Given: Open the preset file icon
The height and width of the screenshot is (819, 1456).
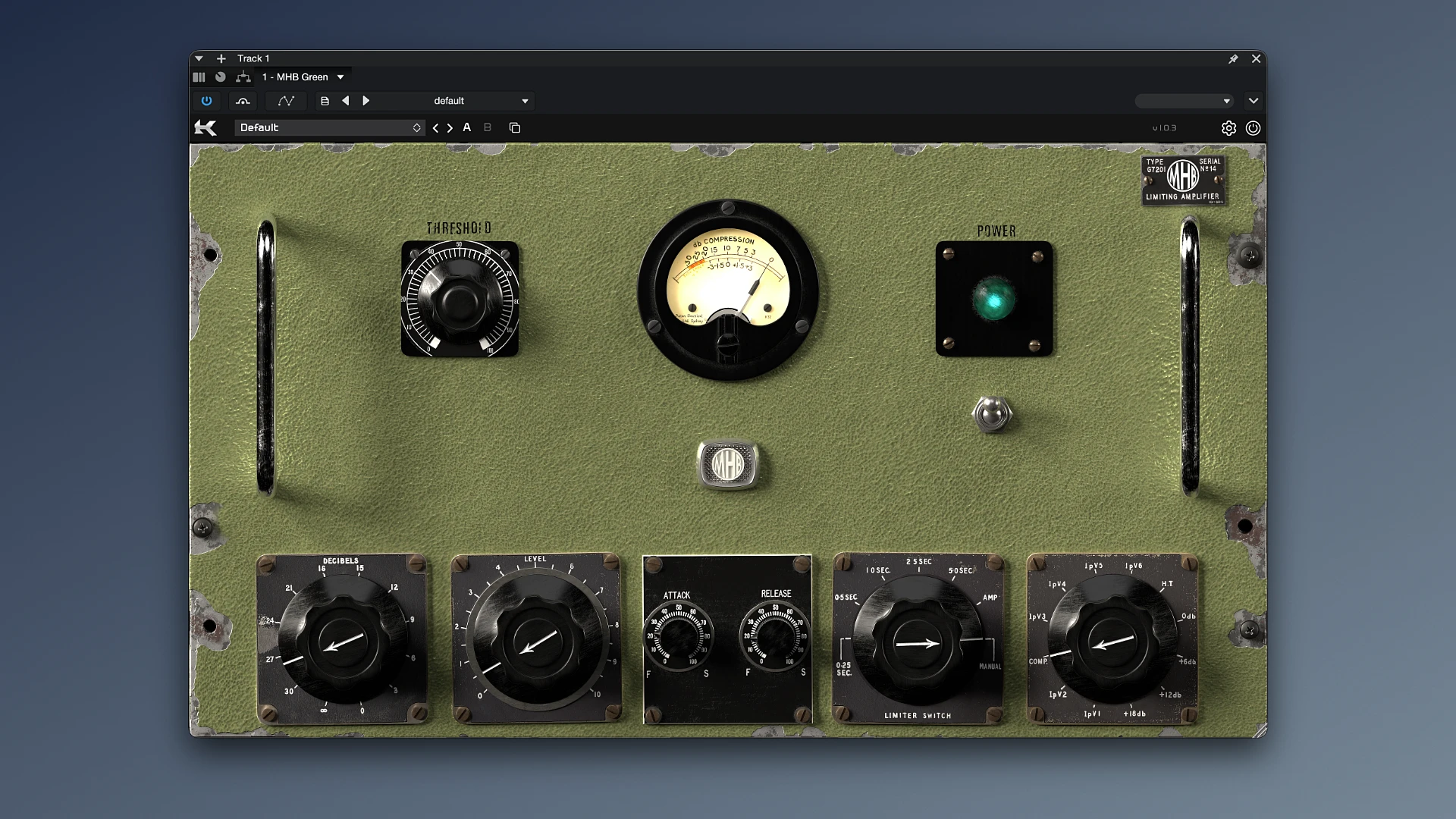Looking at the screenshot, I should pyautogui.click(x=325, y=101).
